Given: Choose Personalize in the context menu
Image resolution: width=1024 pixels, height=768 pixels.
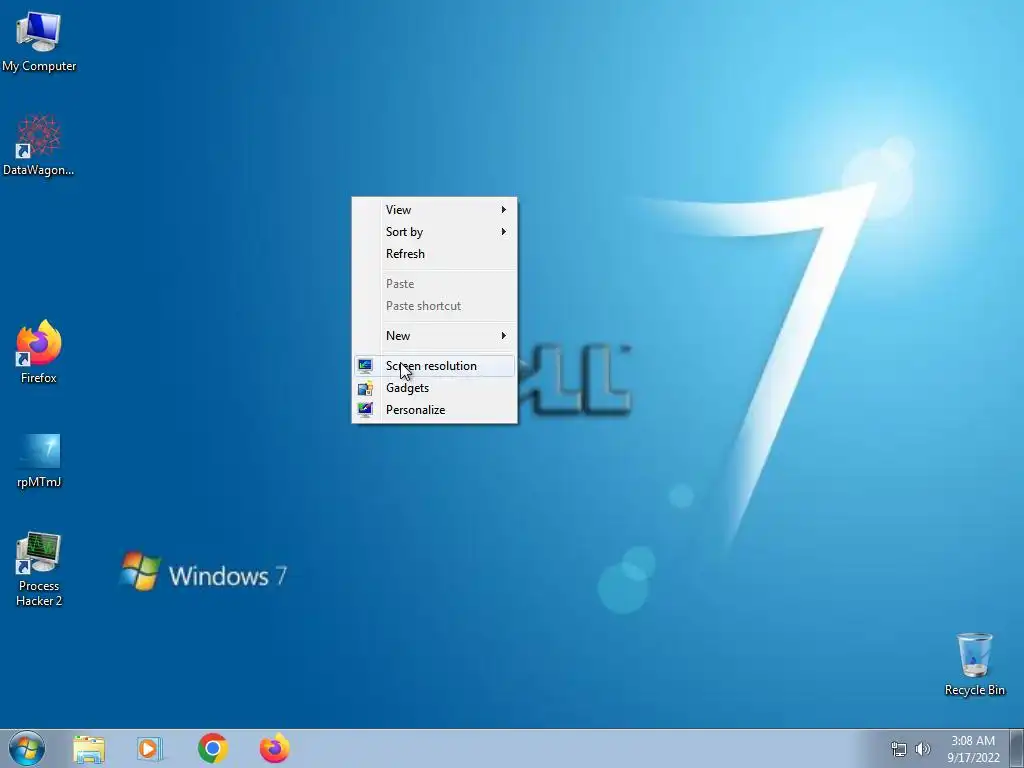Looking at the screenshot, I should 434,410.
